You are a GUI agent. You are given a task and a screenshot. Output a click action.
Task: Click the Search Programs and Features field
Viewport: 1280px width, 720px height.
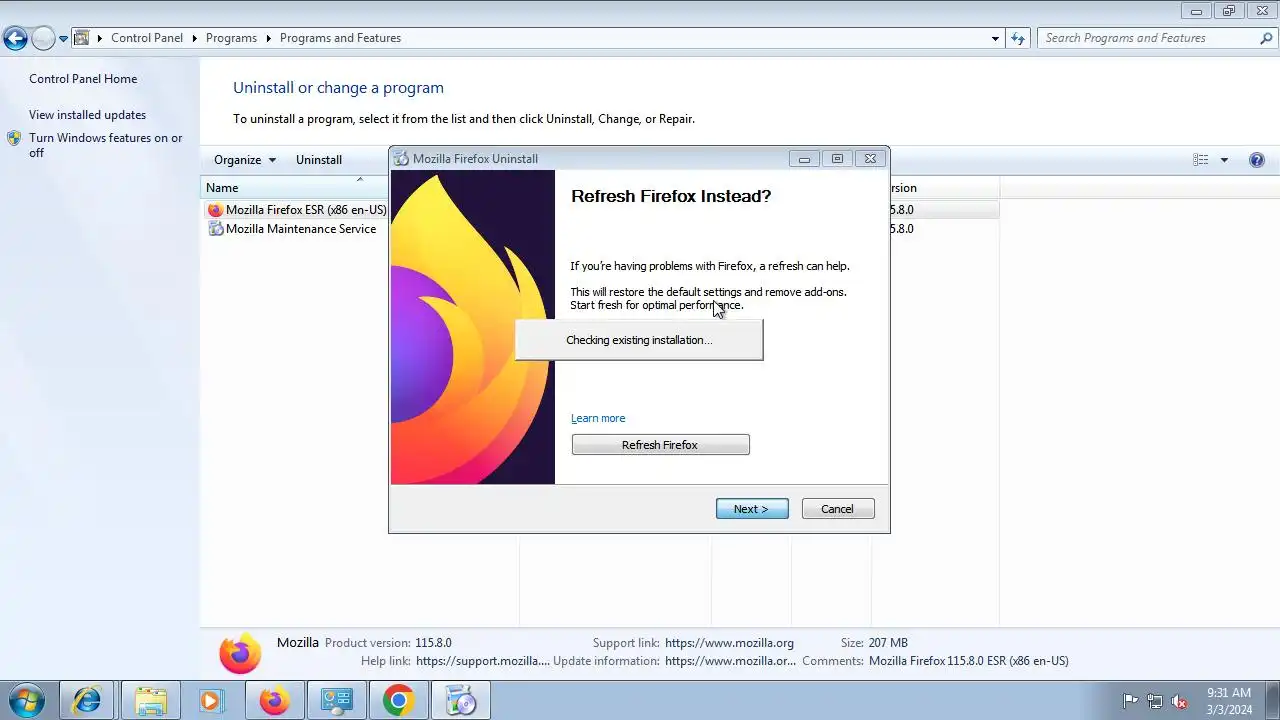click(1147, 38)
